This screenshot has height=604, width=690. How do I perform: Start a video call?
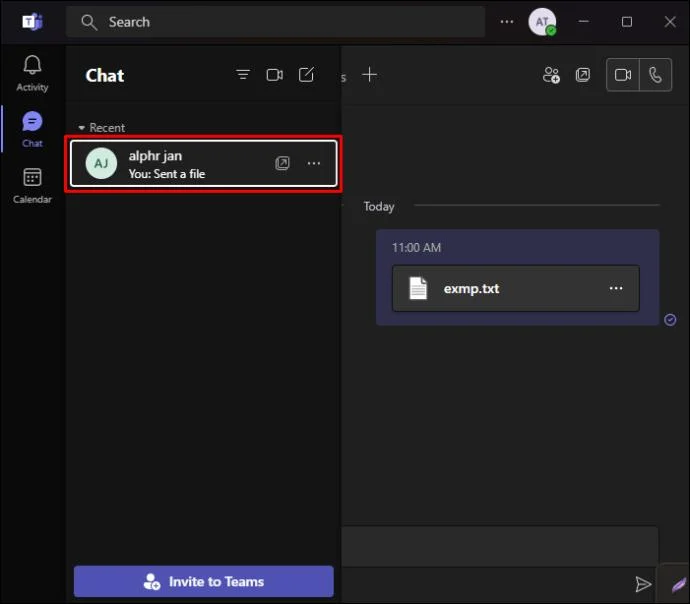(623, 75)
